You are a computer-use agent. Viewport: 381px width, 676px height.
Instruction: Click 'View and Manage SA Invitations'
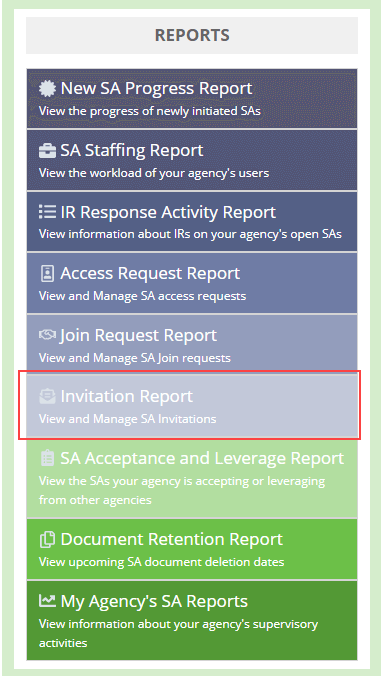[x=128, y=419]
